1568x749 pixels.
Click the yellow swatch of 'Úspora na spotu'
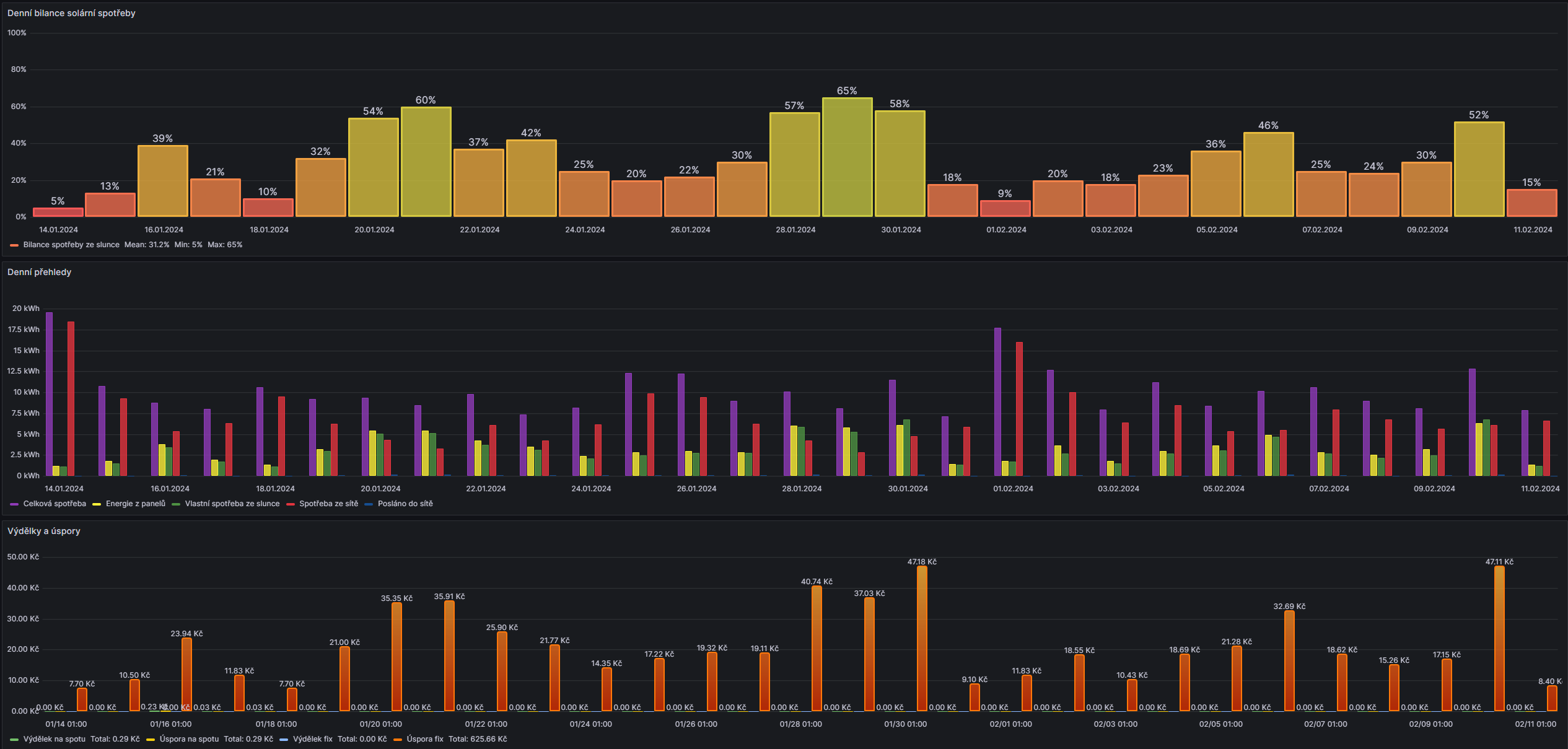click(x=151, y=740)
